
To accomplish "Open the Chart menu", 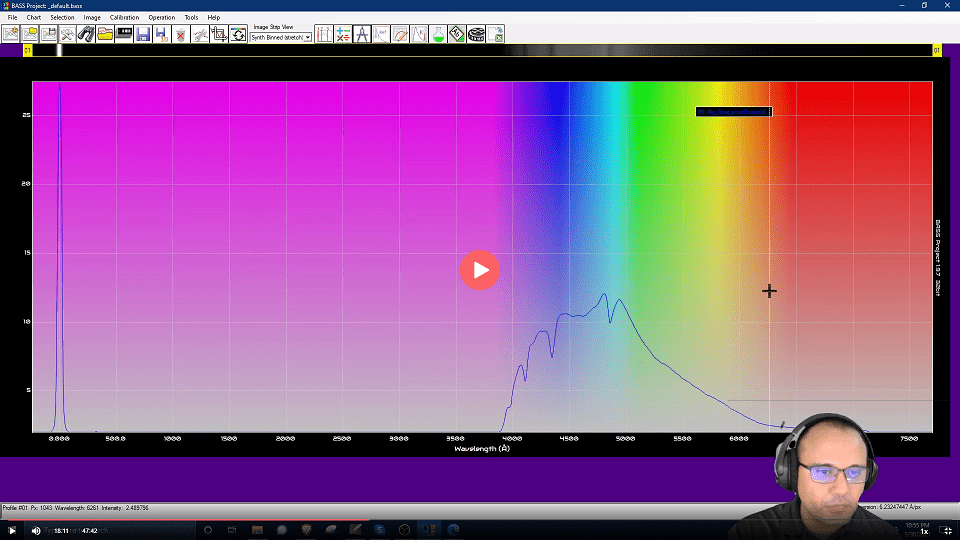I will pos(34,18).
